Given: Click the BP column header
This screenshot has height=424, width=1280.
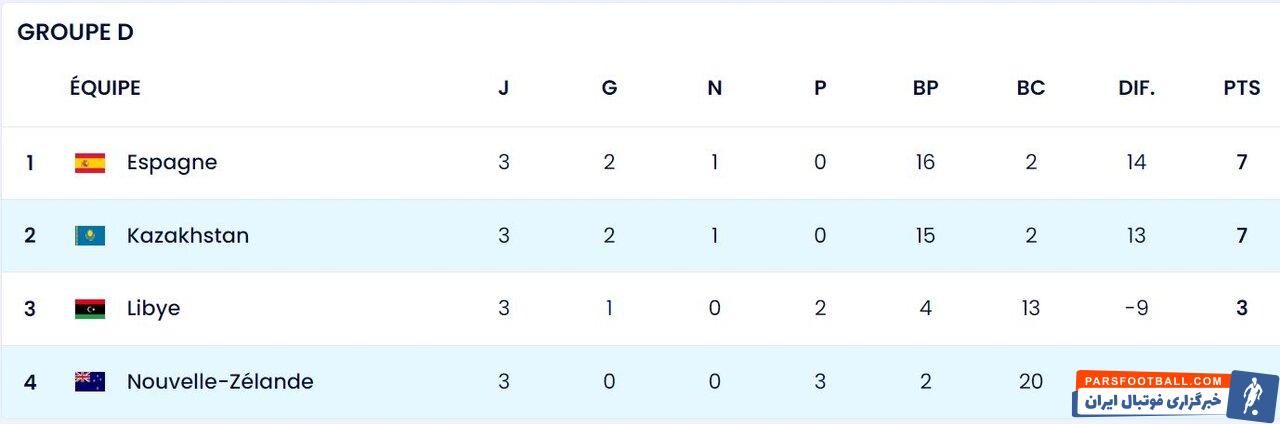Looking at the screenshot, I should click(x=925, y=88).
